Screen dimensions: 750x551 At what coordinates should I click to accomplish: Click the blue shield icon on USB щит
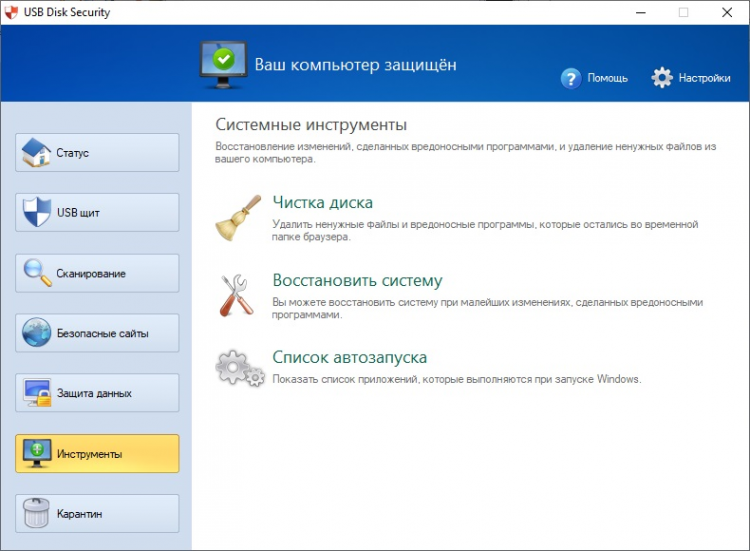37,212
